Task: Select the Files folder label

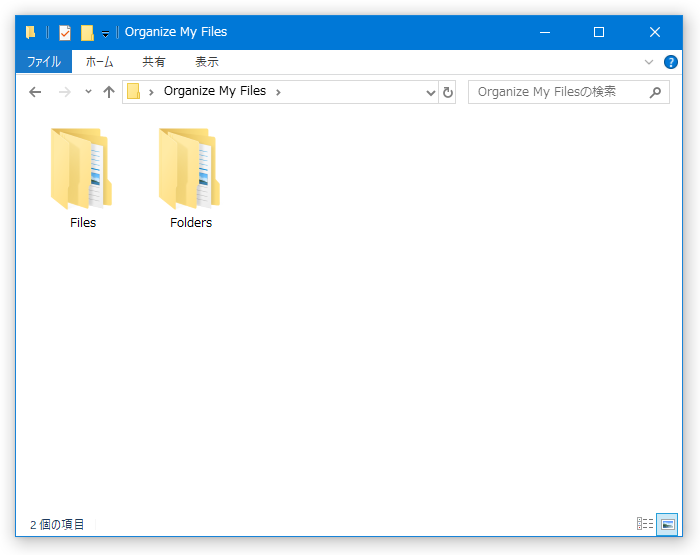Action: coord(83,222)
